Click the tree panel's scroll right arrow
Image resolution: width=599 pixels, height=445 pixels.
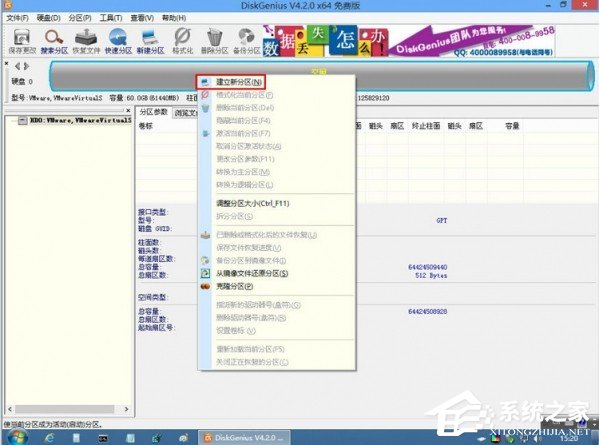tap(126, 409)
